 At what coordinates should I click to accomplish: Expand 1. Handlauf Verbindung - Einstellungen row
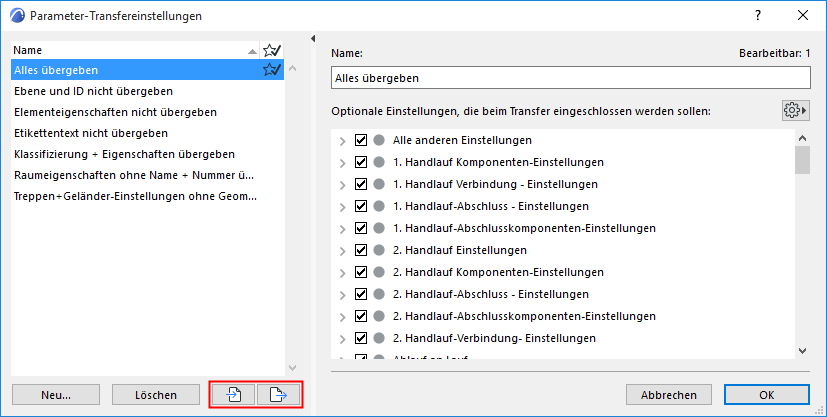click(x=343, y=184)
